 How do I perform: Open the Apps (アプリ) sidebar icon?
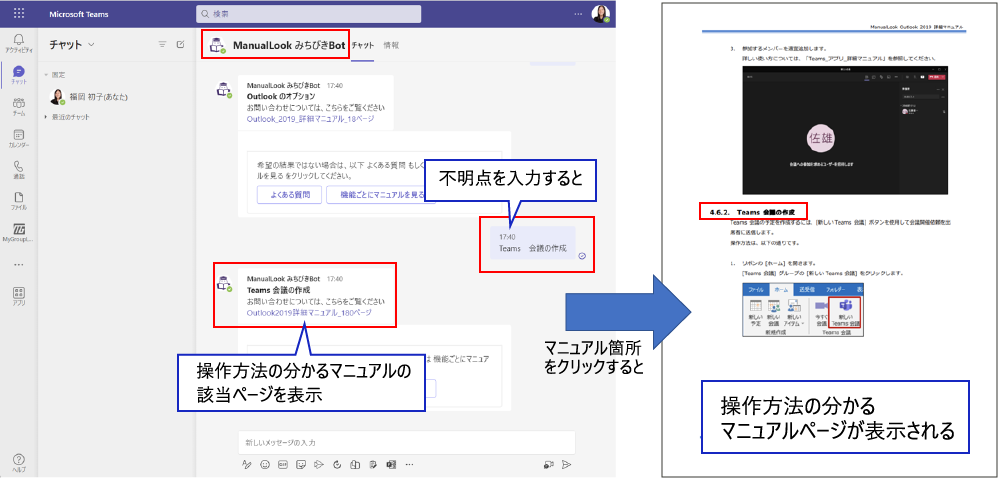coord(19,296)
